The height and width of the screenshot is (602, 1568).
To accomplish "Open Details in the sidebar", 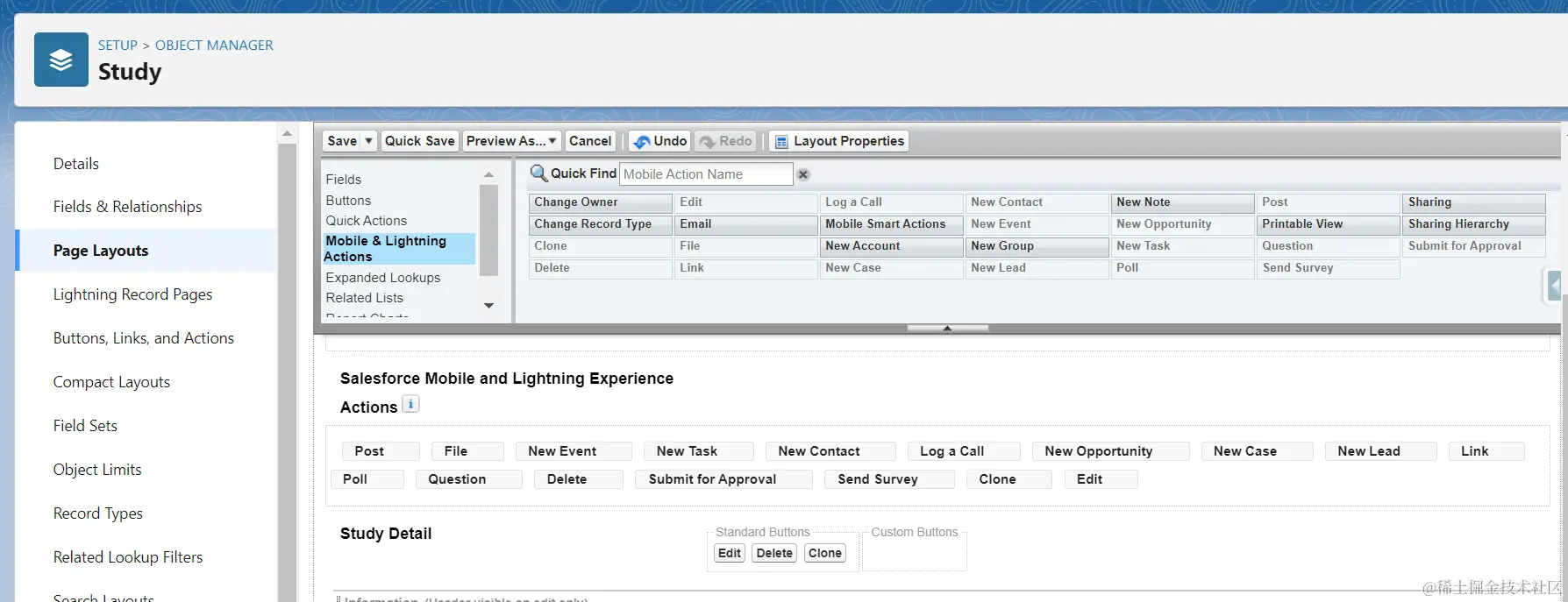I will click(76, 164).
